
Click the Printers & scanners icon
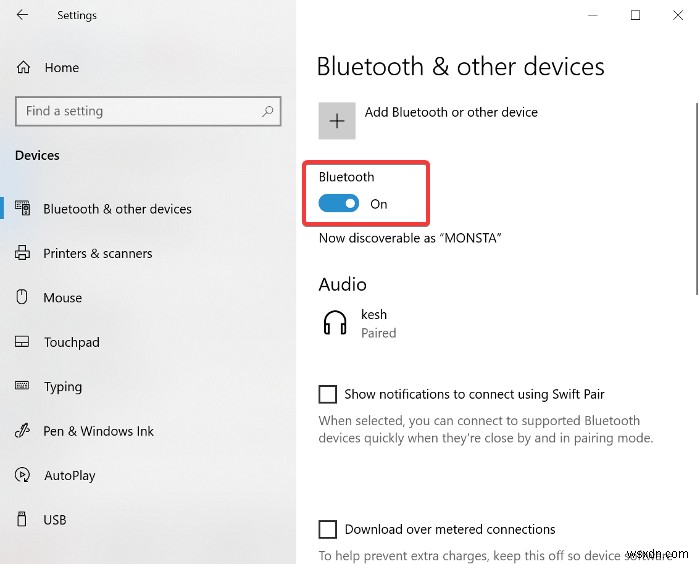(x=22, y=253)
